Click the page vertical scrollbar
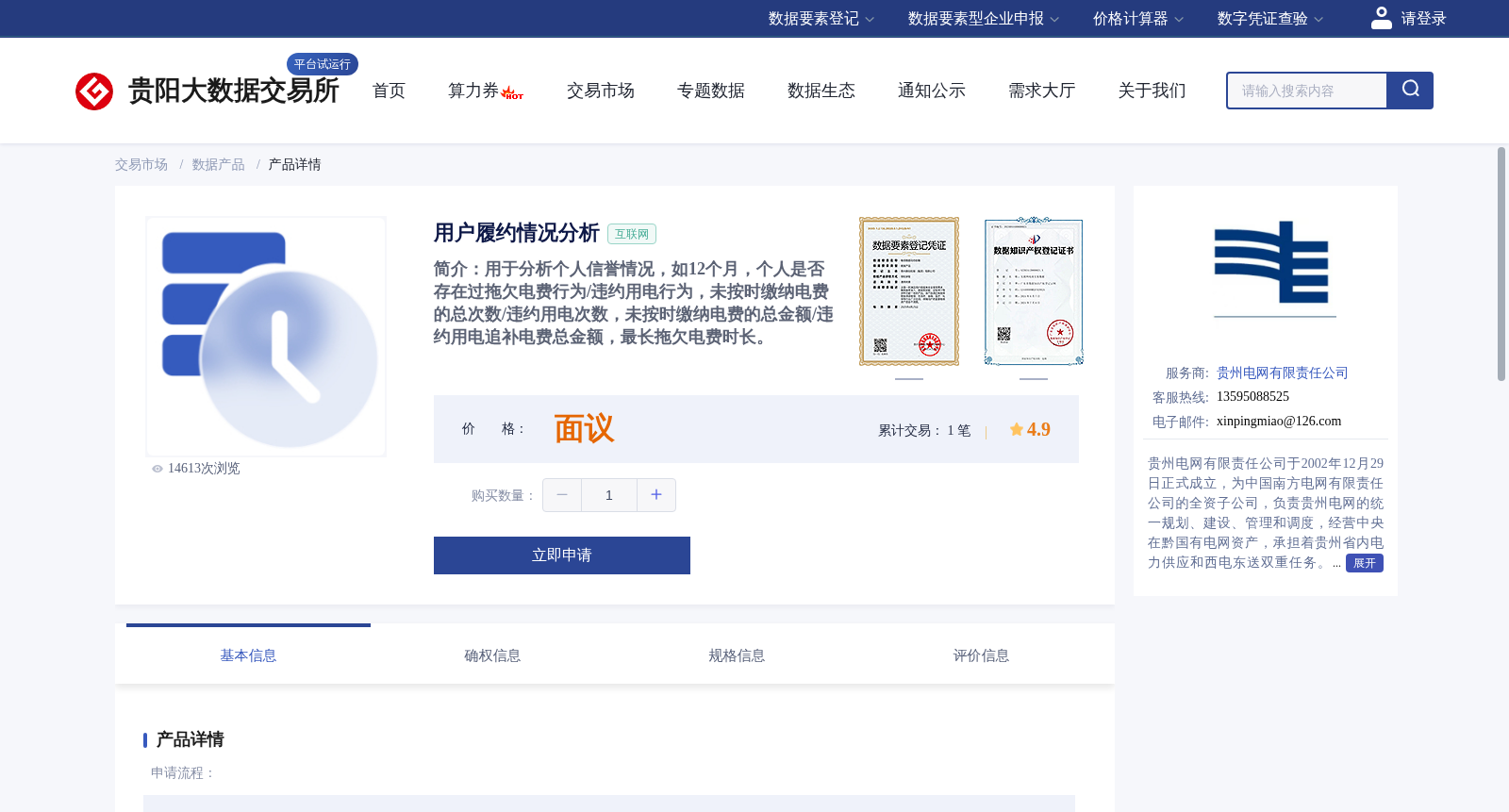The height and width of the screenshot is (812, 1509). tap(1501, 264)
